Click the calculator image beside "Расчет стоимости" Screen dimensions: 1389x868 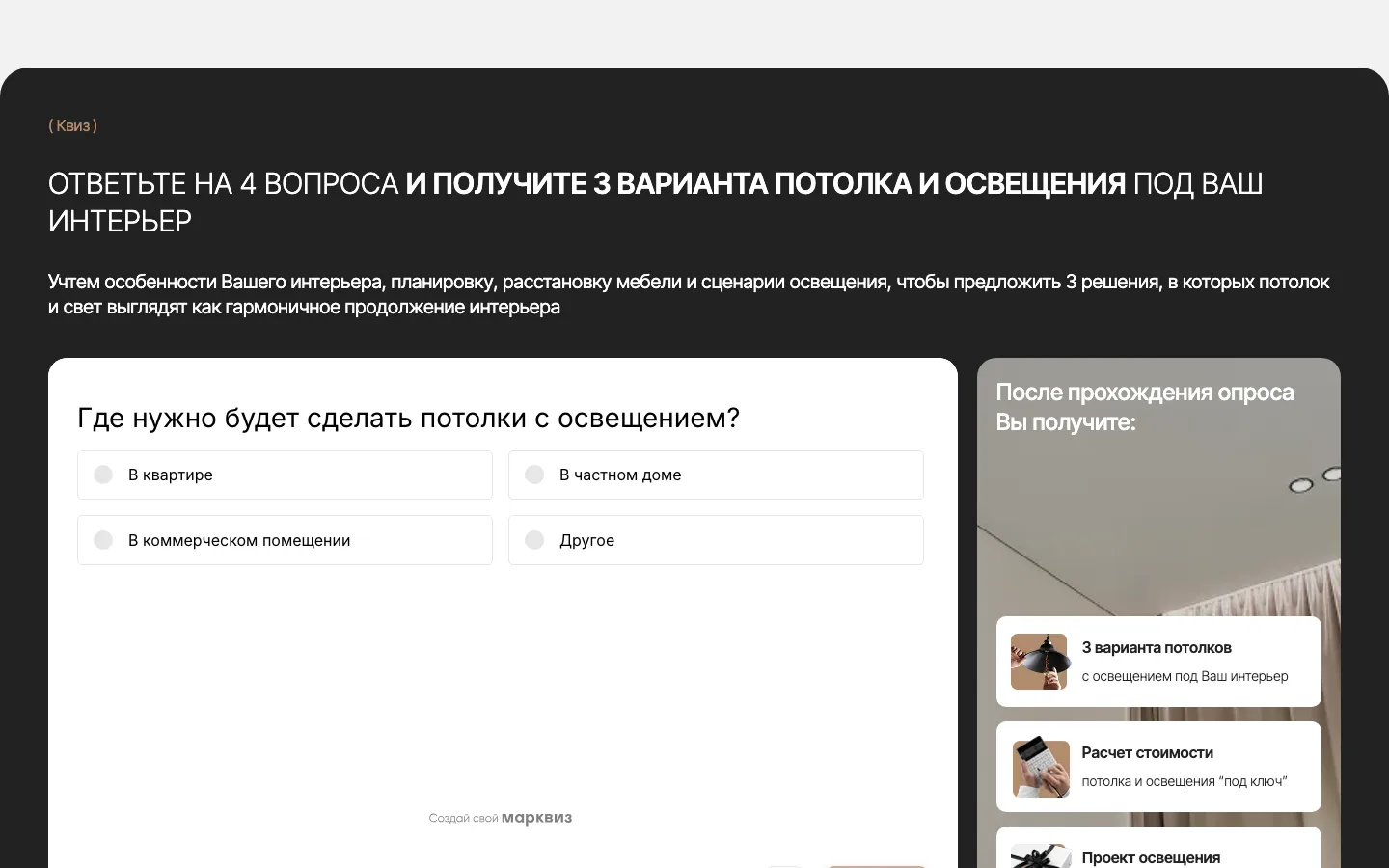(1041, 769)
